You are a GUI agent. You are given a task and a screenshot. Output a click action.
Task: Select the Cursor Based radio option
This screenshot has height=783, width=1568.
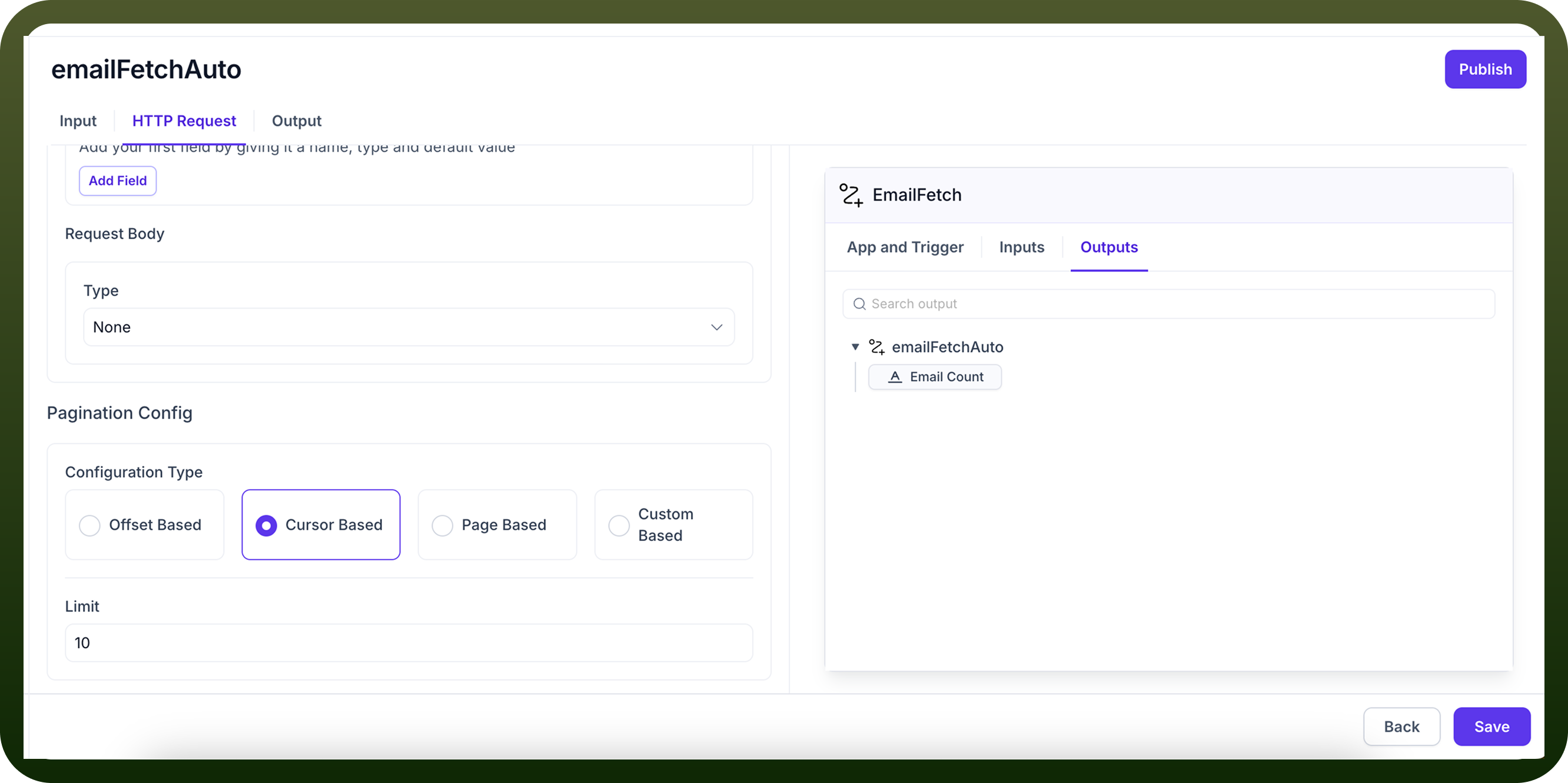coord(321,525)
